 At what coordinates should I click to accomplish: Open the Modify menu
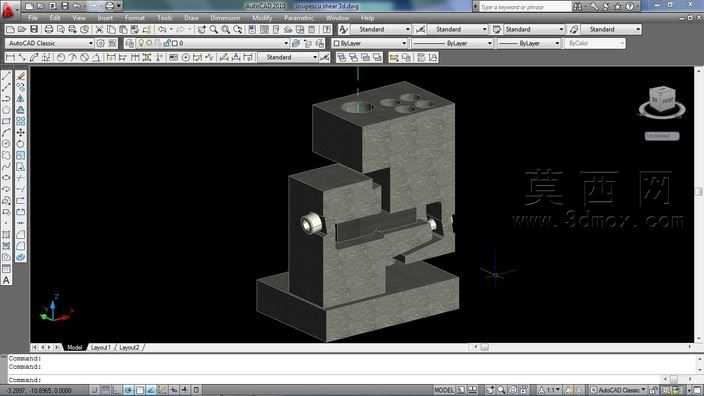[262, 18]
